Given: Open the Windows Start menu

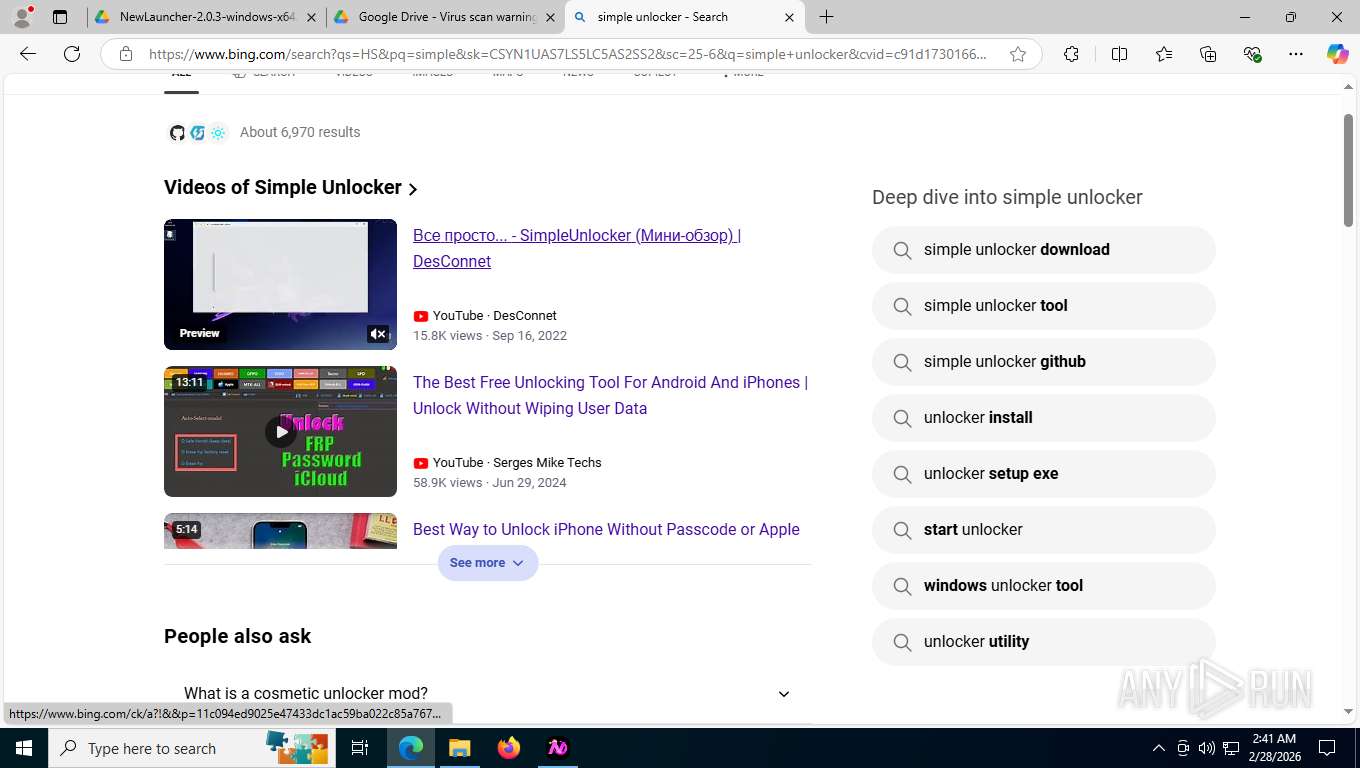Looking at the screenshot, I should [x=23, y=748].
